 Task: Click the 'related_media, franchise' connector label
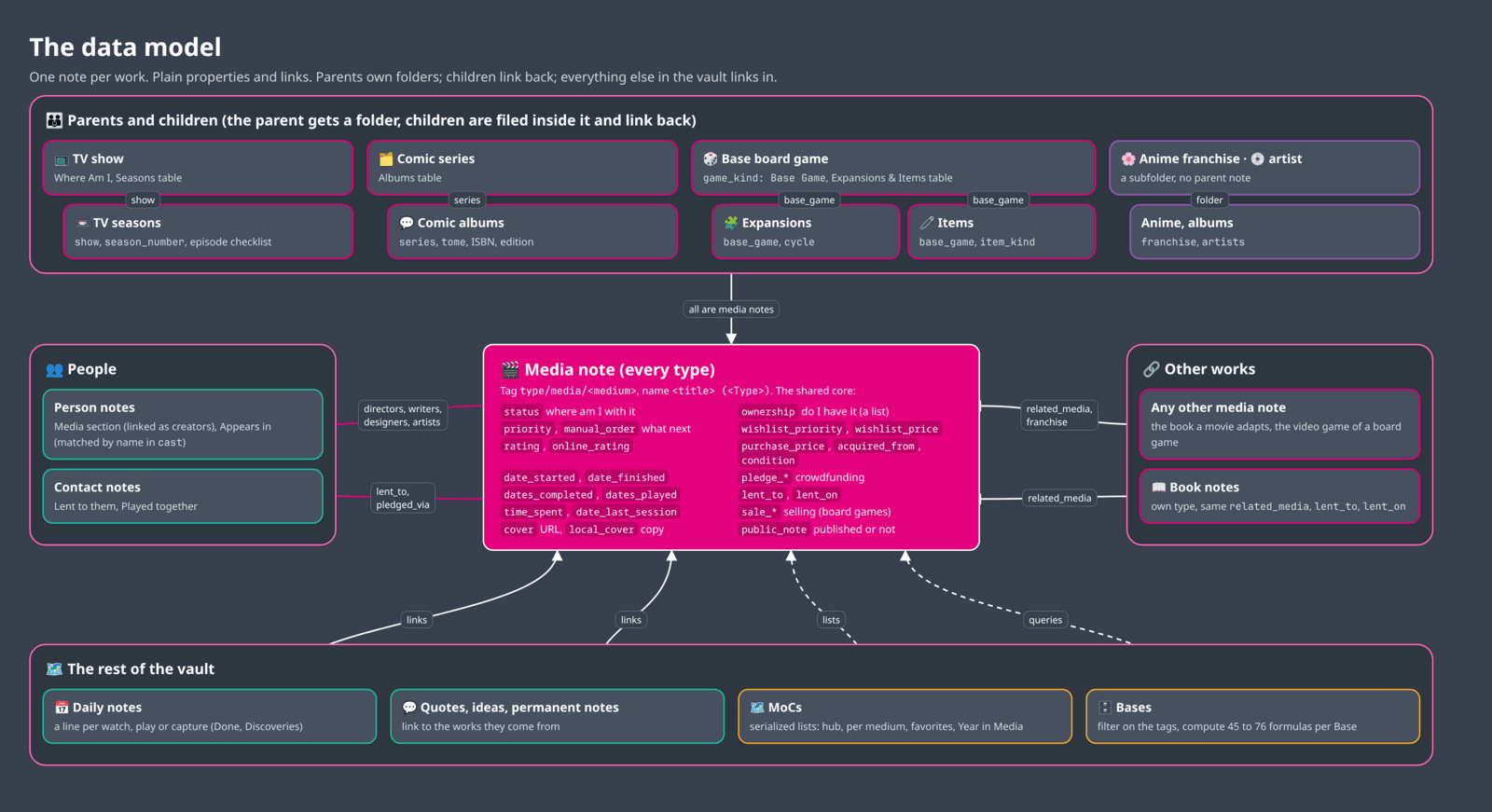pyautogui.click(x=1058, y=416)
